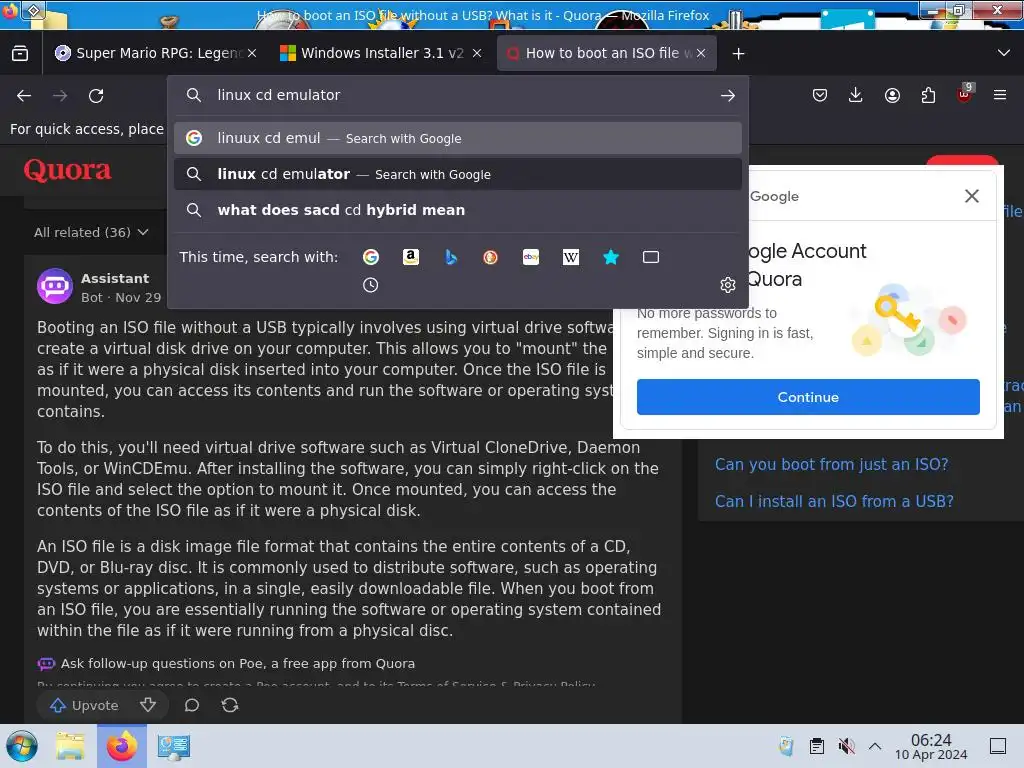Open the Extensions puzzle icon

coord(928,96)
